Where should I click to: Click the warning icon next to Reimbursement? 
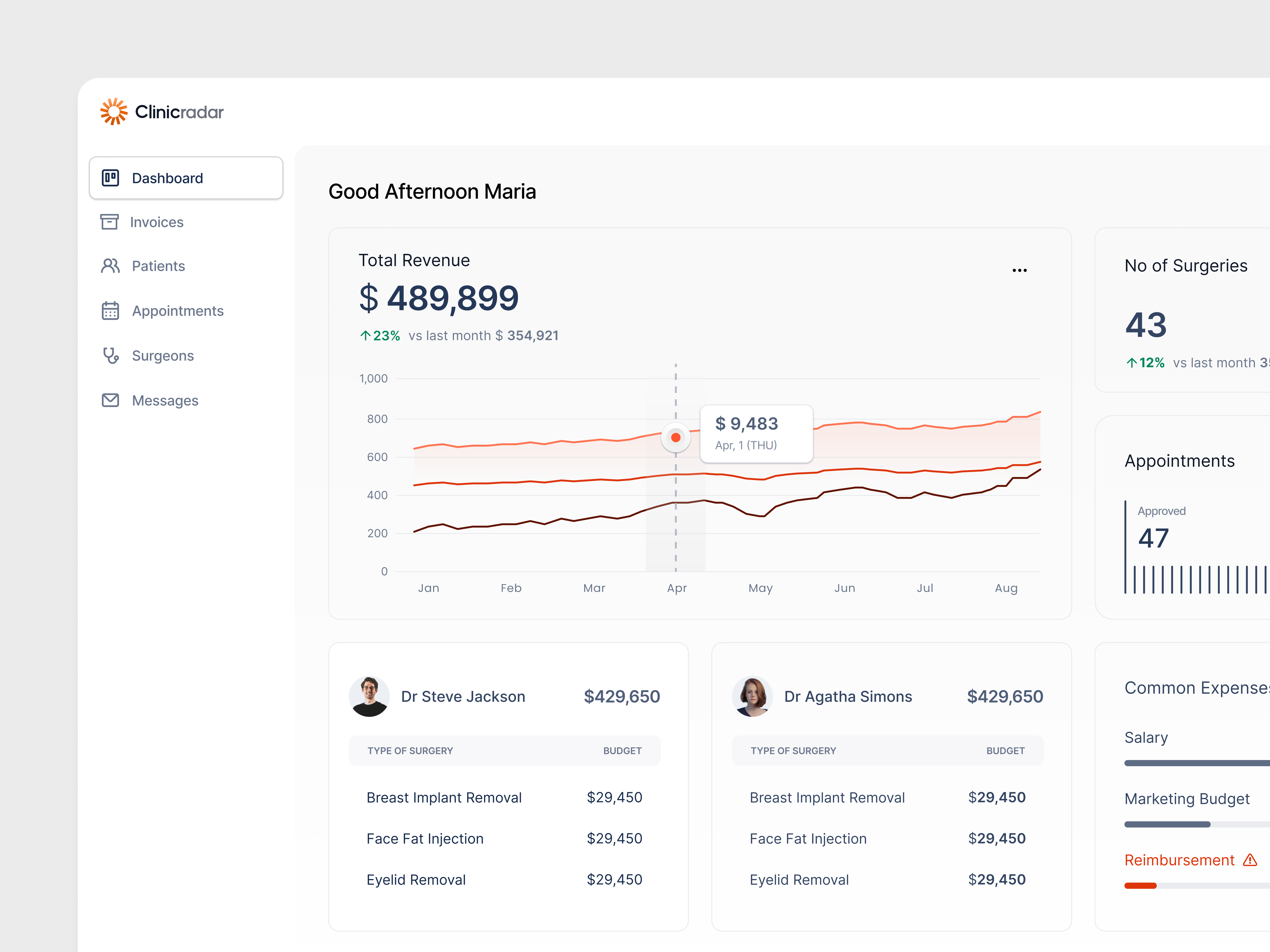1250,860
